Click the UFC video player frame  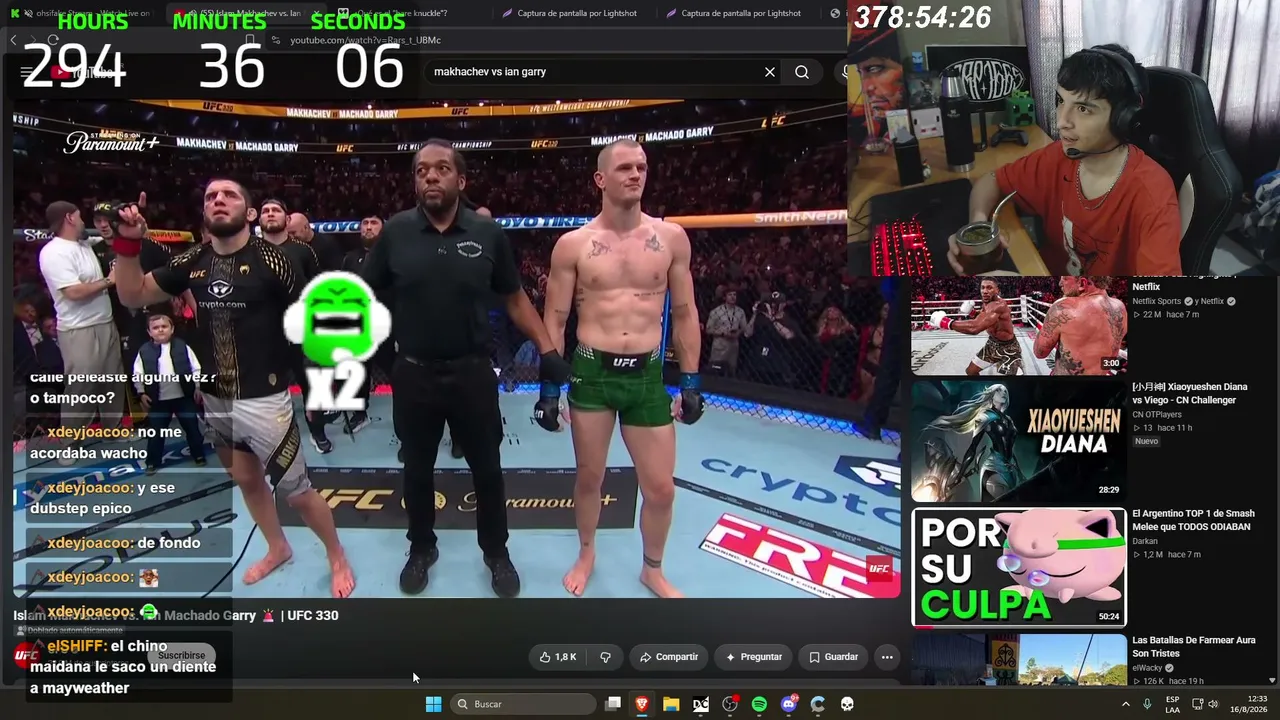coord(456,348)
